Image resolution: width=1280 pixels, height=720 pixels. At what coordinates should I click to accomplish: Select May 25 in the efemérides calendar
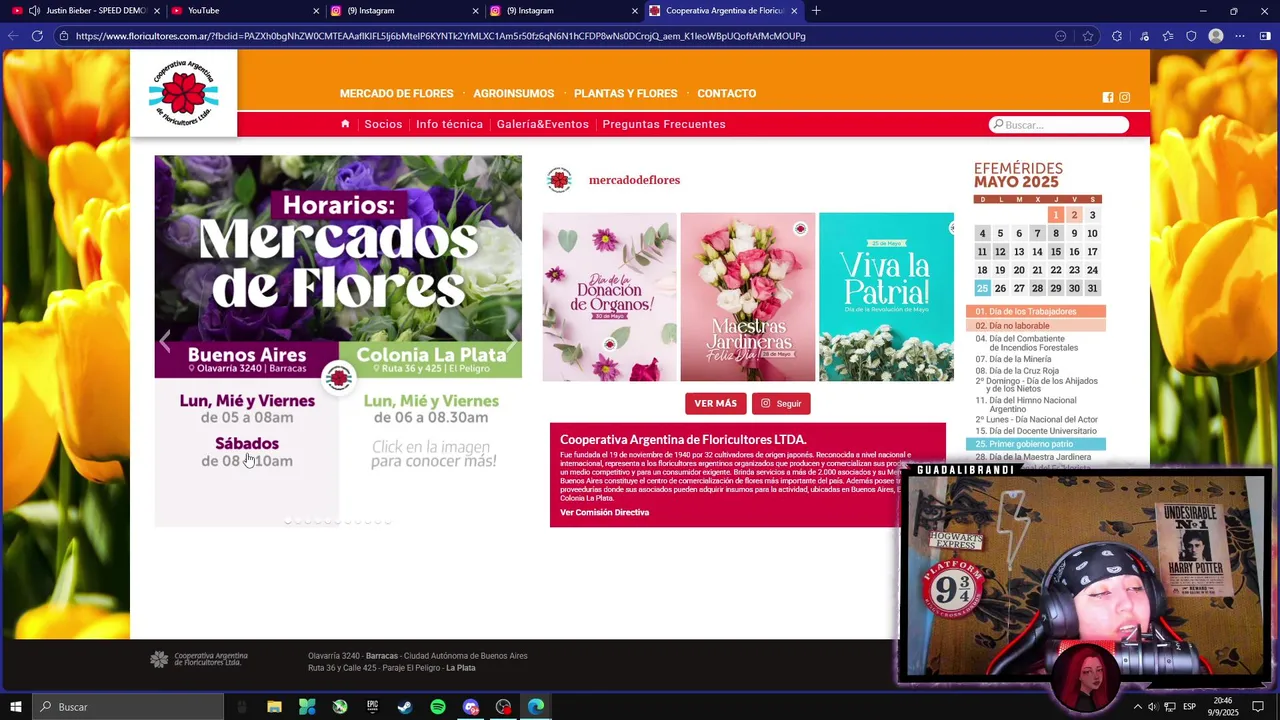pyautogui.click(x=982, y=288)
